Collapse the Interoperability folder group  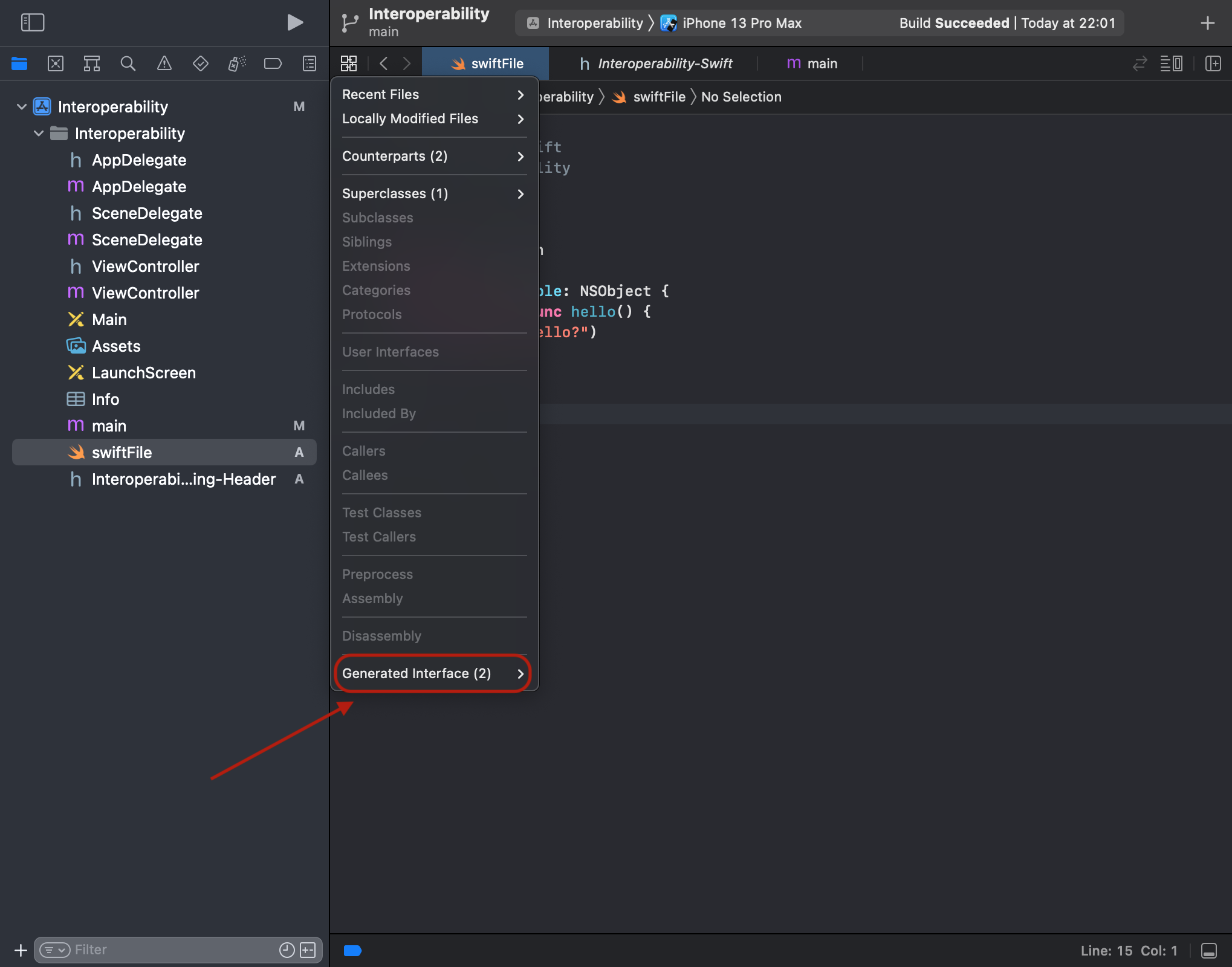tap(39, 134)
